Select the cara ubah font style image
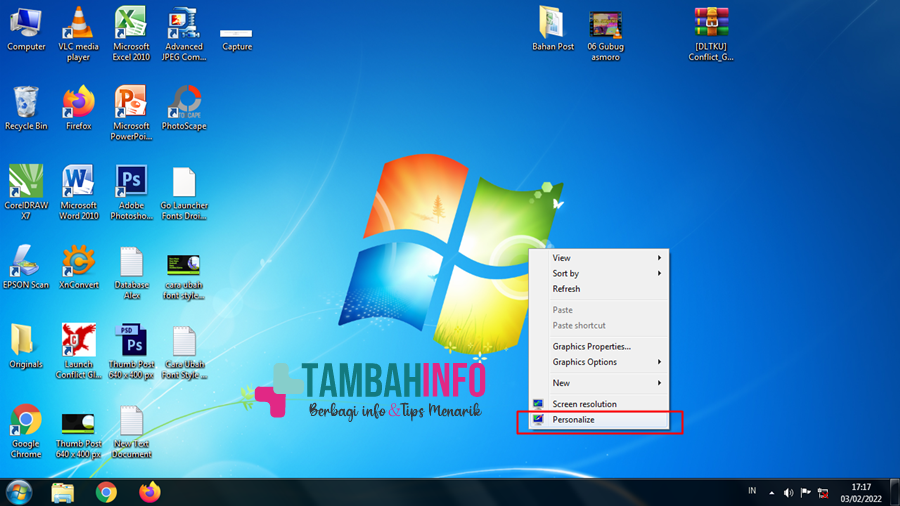Viewport: 900px width, 506px height. click(x=184, y=278)
